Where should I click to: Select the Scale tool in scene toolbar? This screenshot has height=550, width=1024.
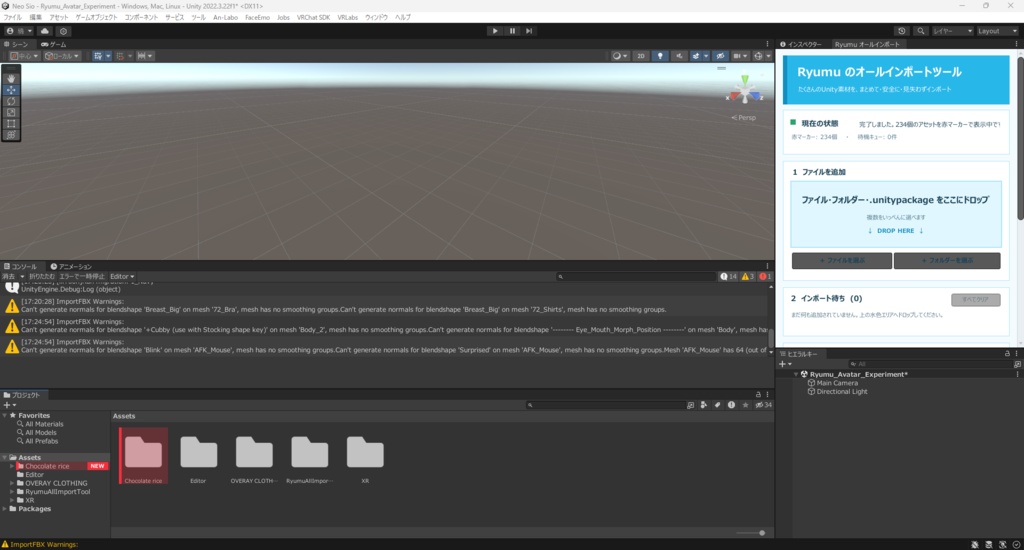11,112
